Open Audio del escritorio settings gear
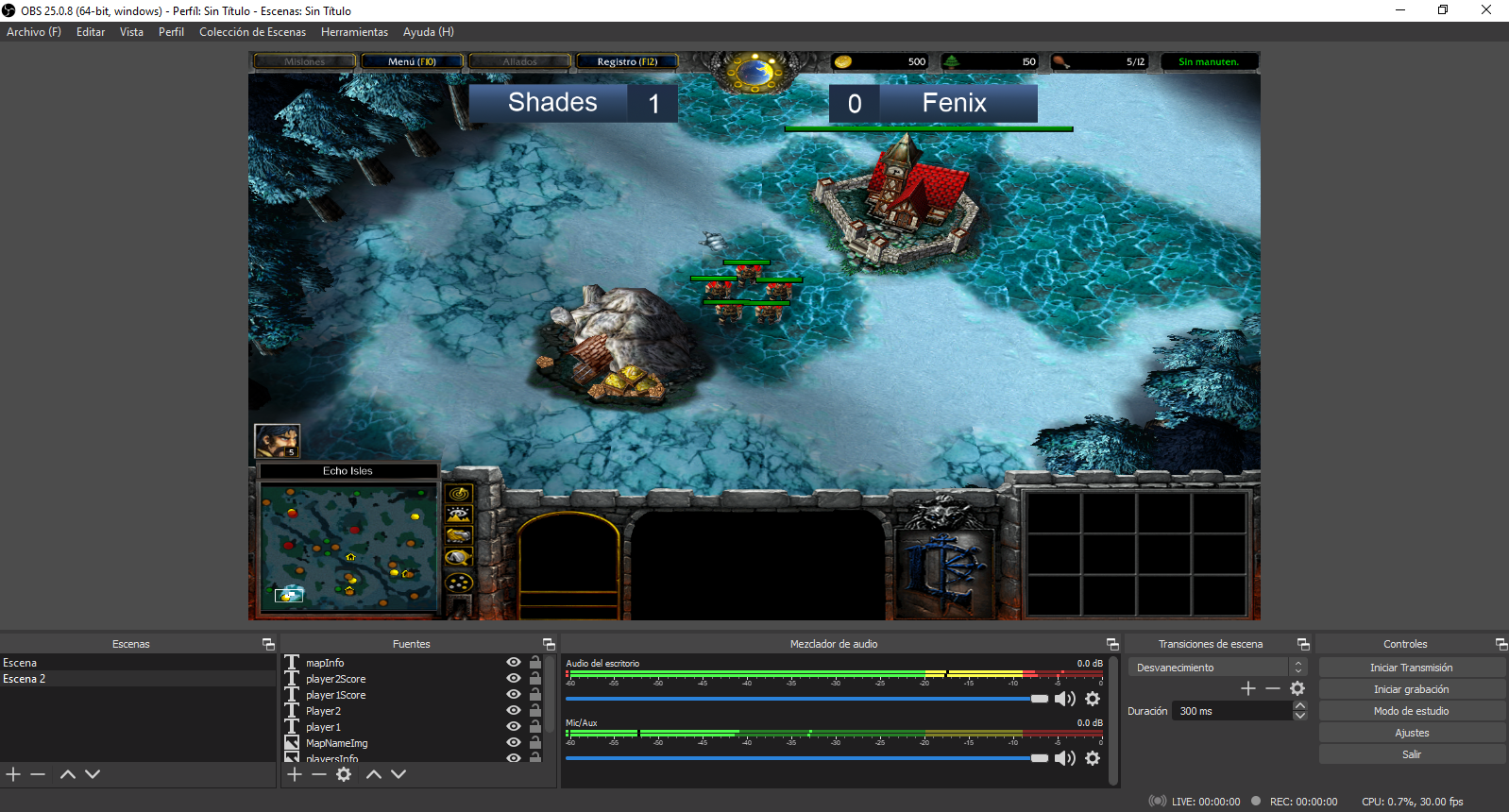The image size is (1509, 812). point(1093,699)
